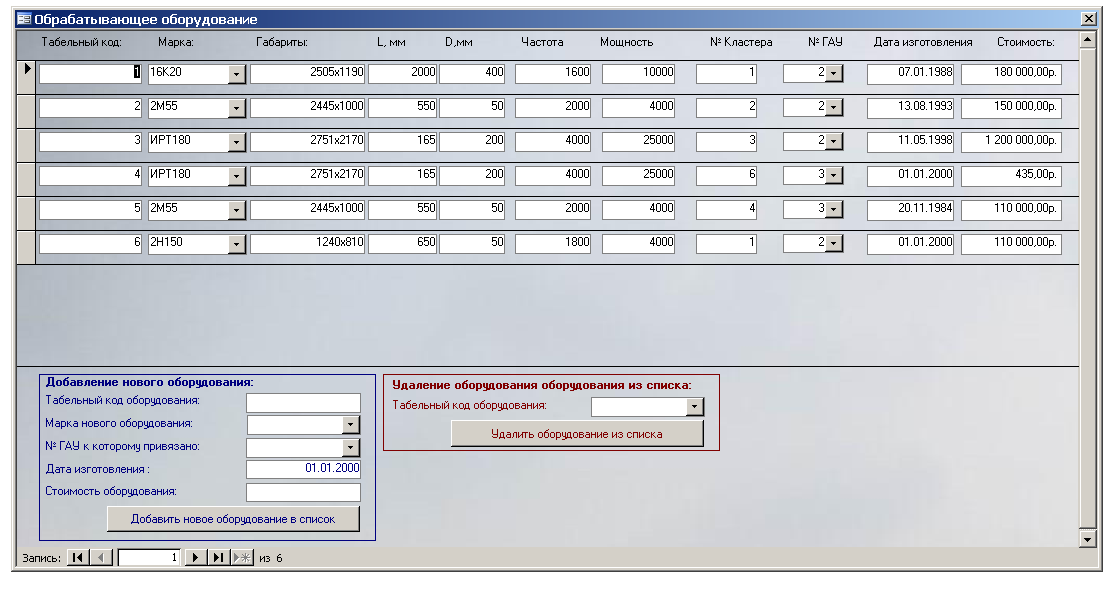This screenshot has height=595, width=1106.
Task: Click the form icon in title bar
Action: 24,19
